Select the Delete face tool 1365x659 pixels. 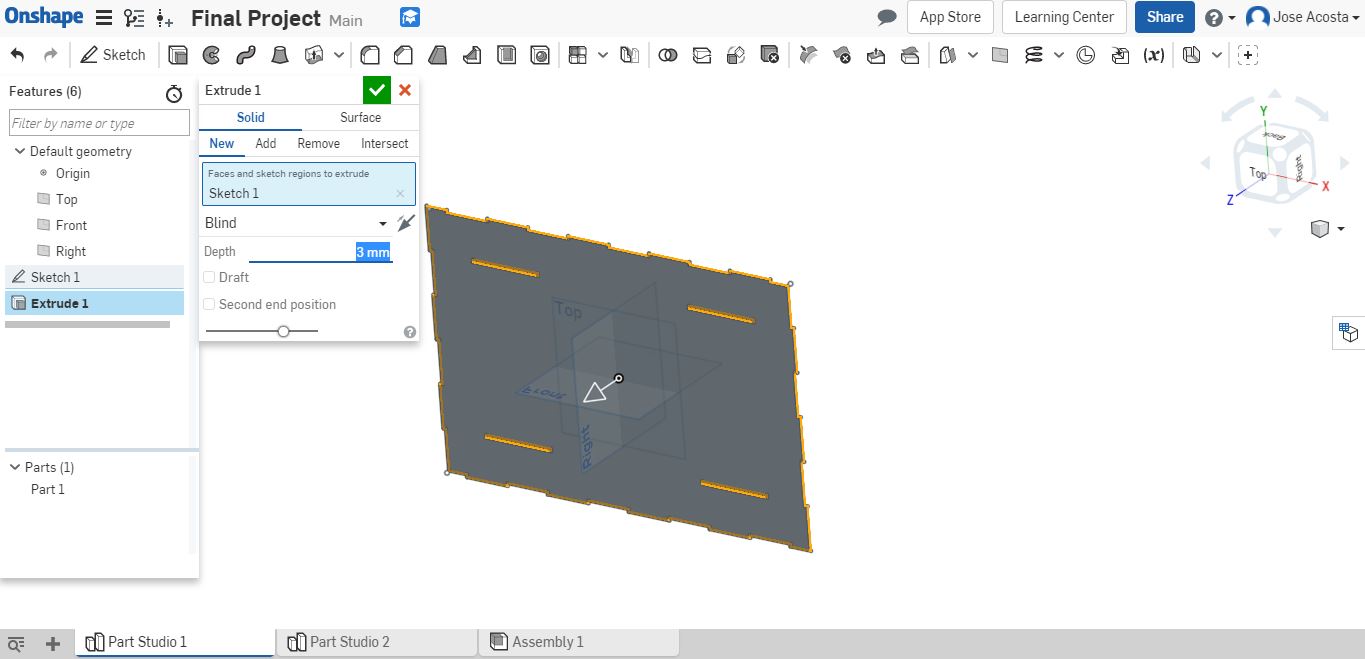pos(842,55)
